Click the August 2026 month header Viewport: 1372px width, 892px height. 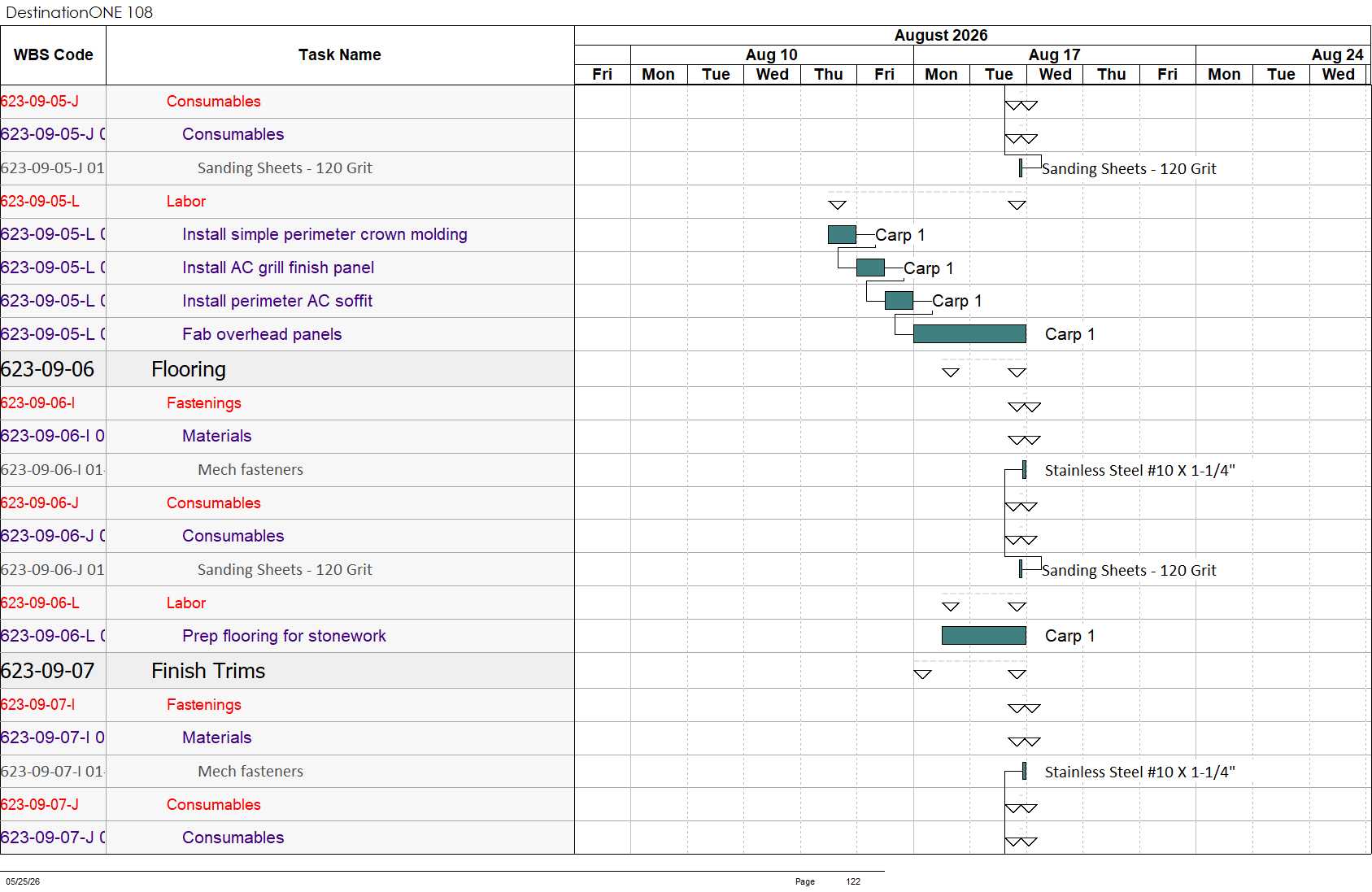[x=941, y=35]
